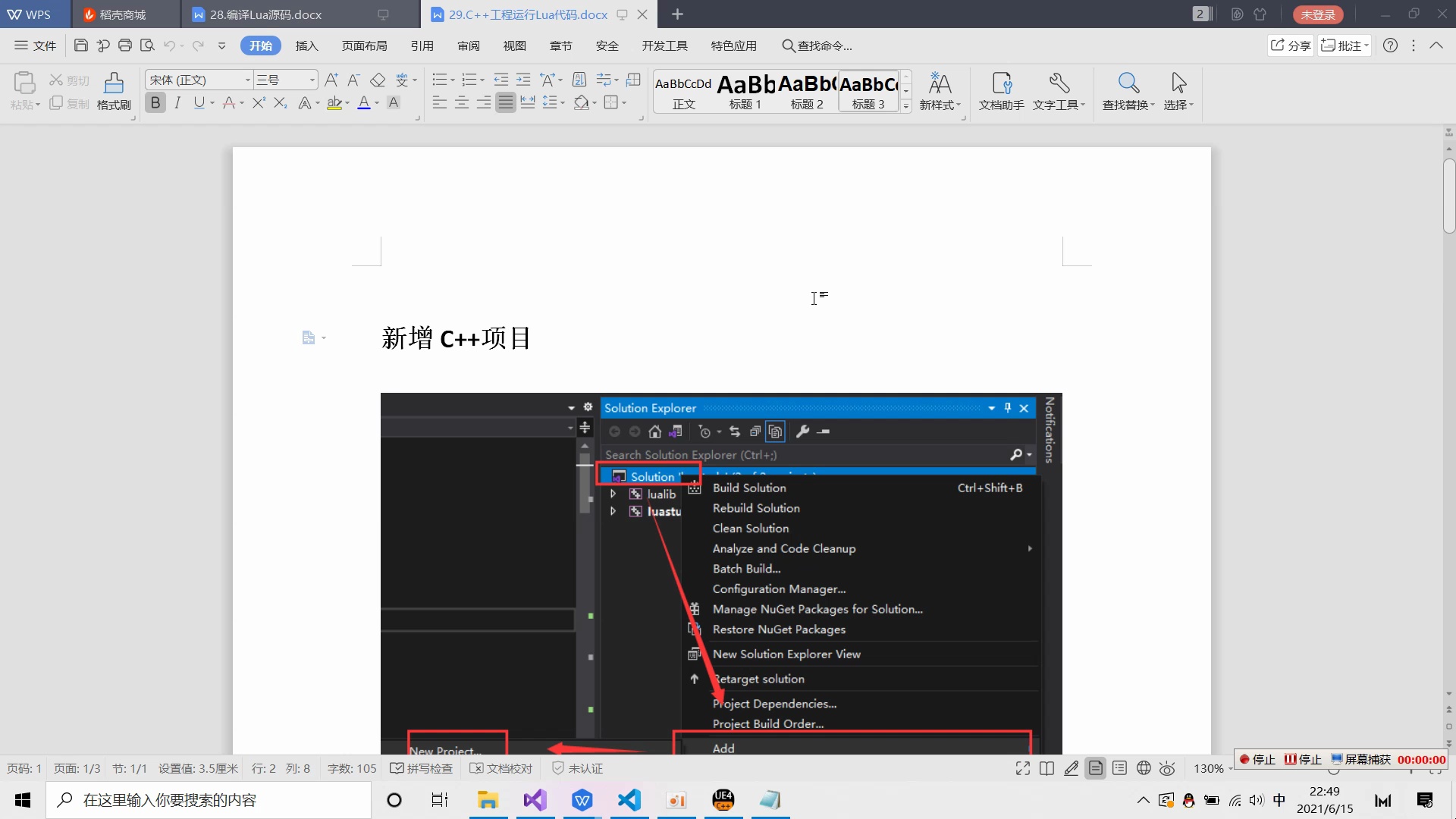The image size is (1456, 819).
Task: Open the Document Assistant (文档助手)
Action: 1000,91
